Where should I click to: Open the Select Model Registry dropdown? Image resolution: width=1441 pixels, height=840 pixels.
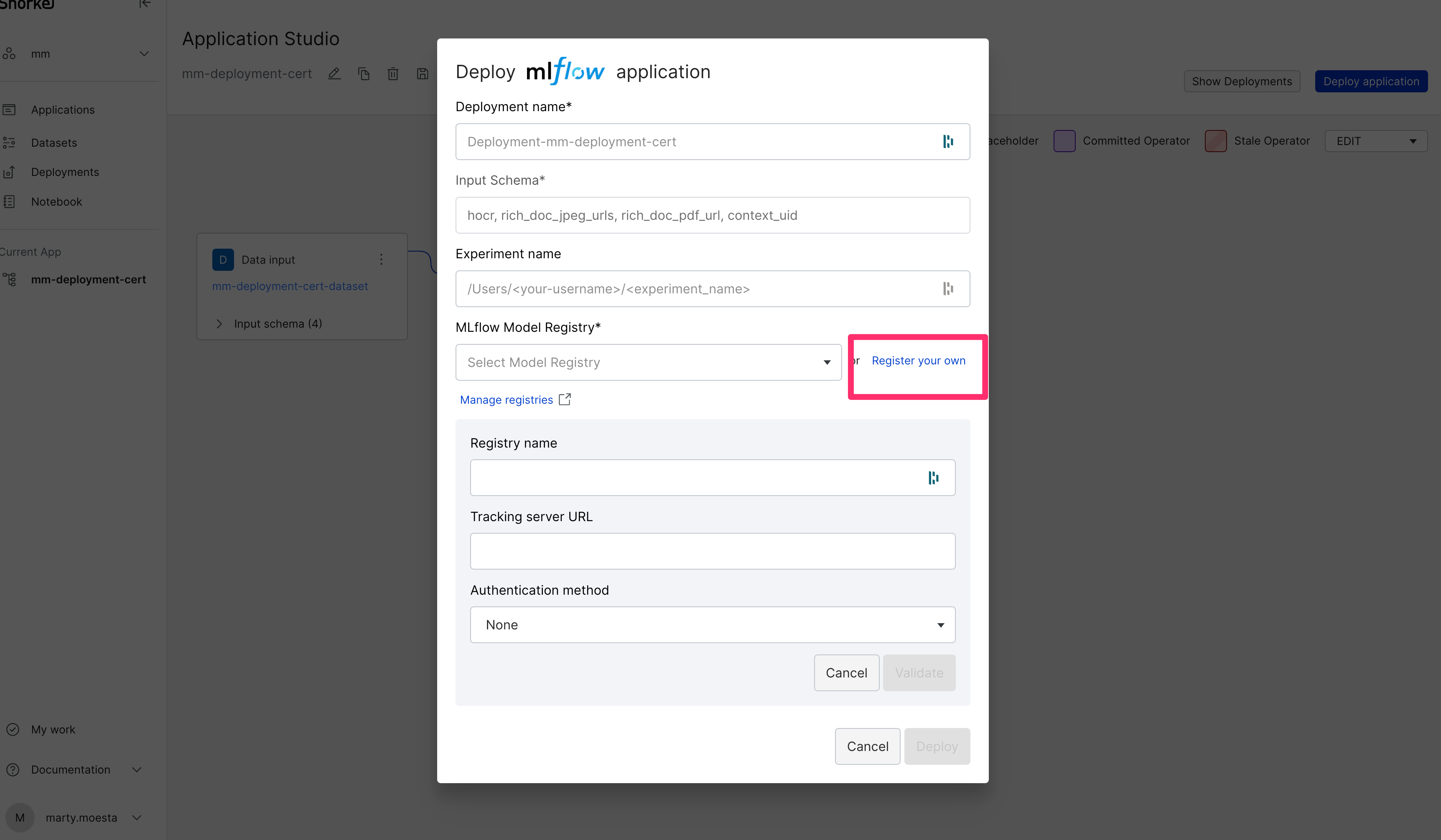(649, 362)
